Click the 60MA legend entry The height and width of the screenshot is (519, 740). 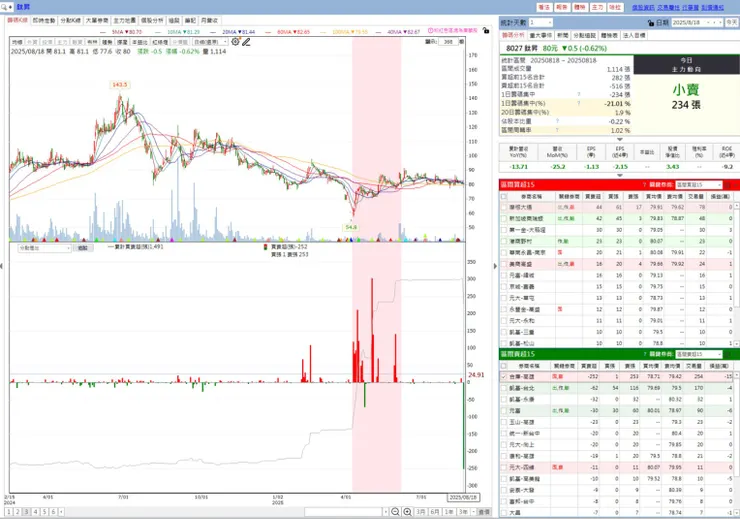click(x=293, y=32)
